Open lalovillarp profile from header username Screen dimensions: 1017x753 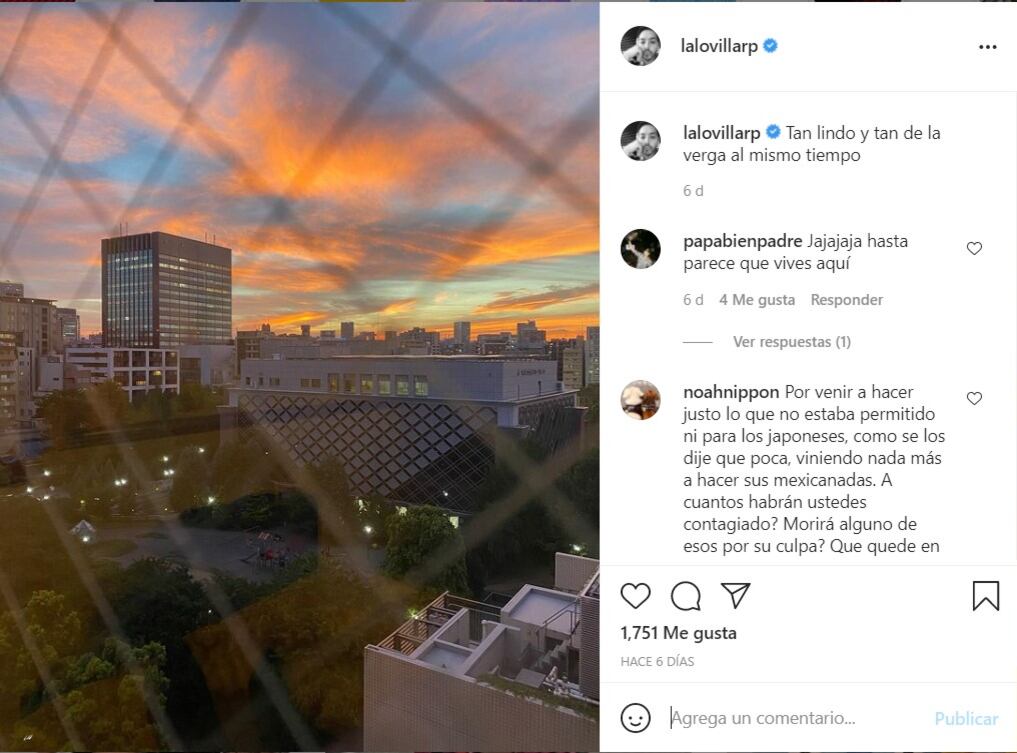coord(719,46)
